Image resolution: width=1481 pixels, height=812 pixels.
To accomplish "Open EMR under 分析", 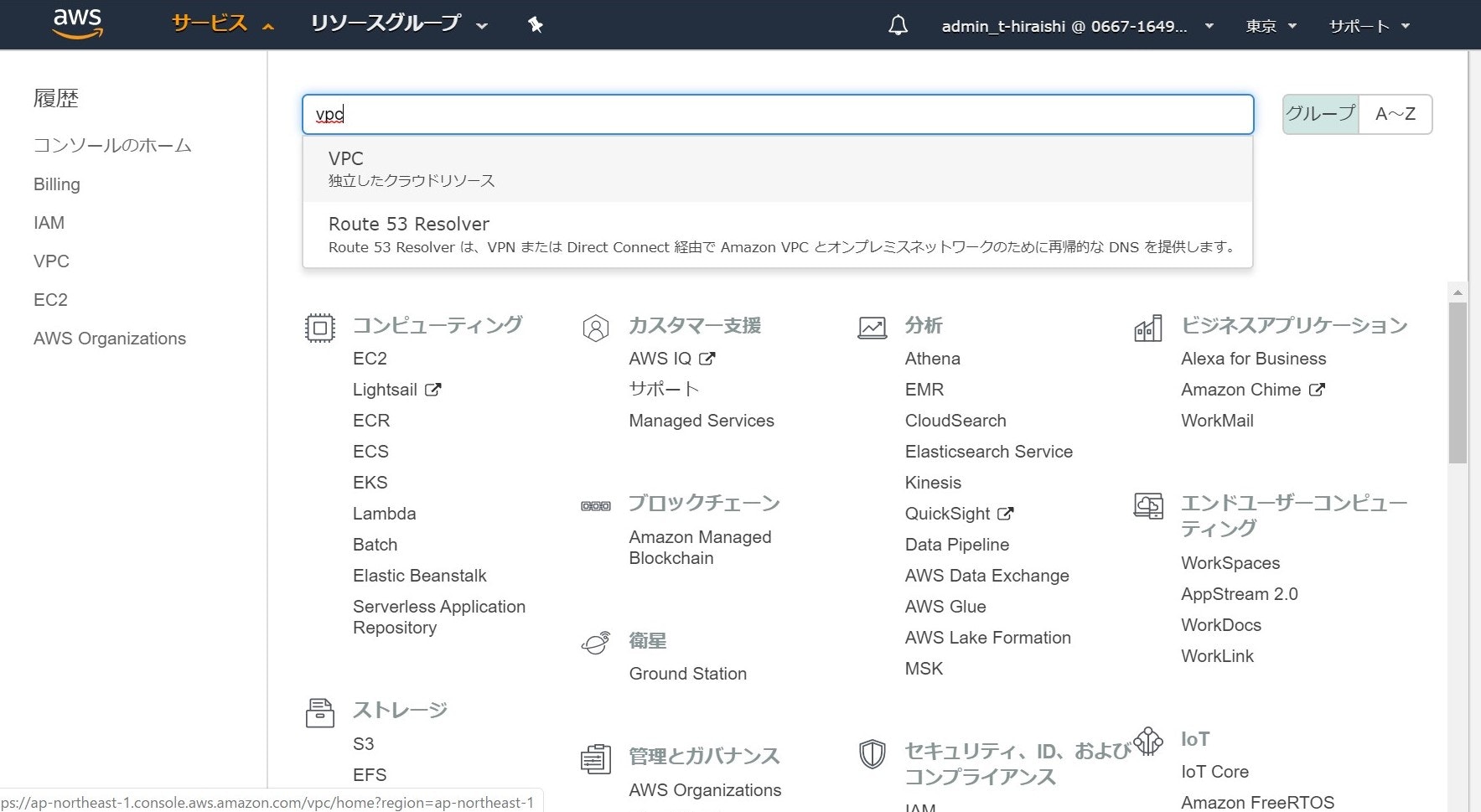I will [x=924, y=390].
